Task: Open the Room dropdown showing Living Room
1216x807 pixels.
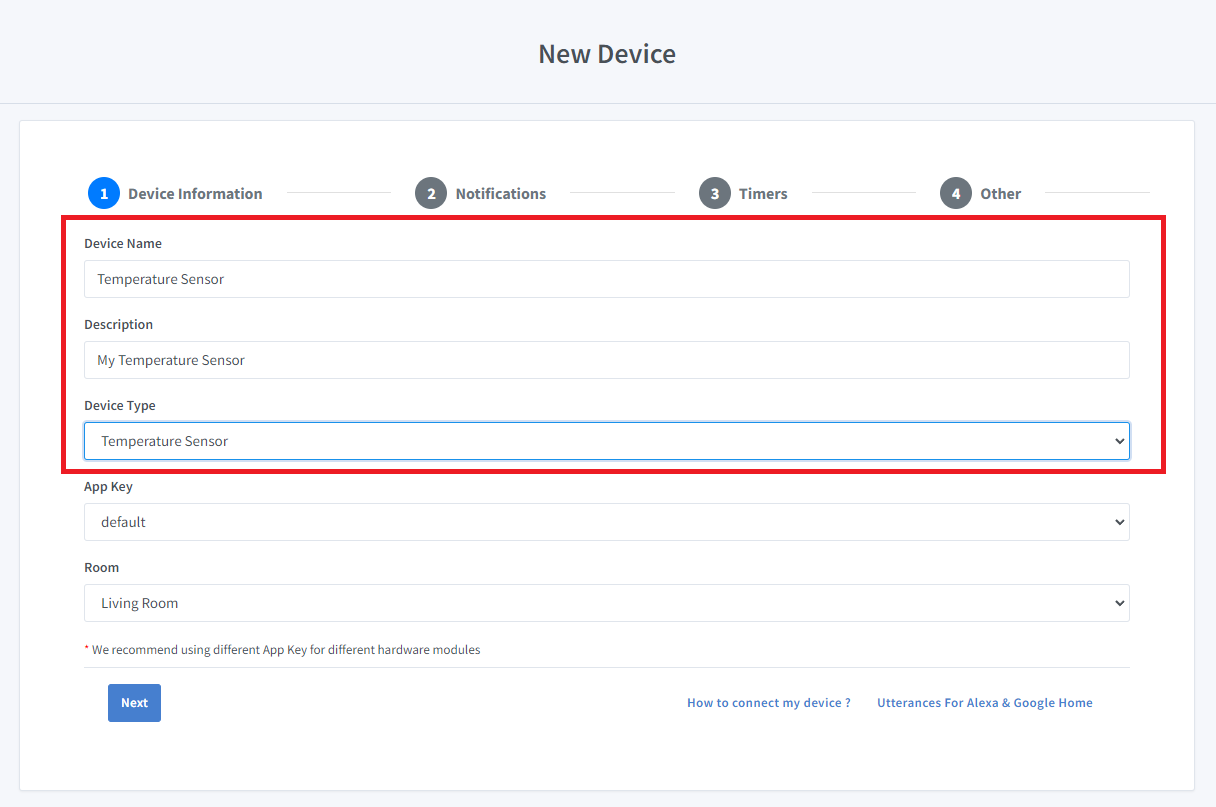Action: click(x=606, y=602)
